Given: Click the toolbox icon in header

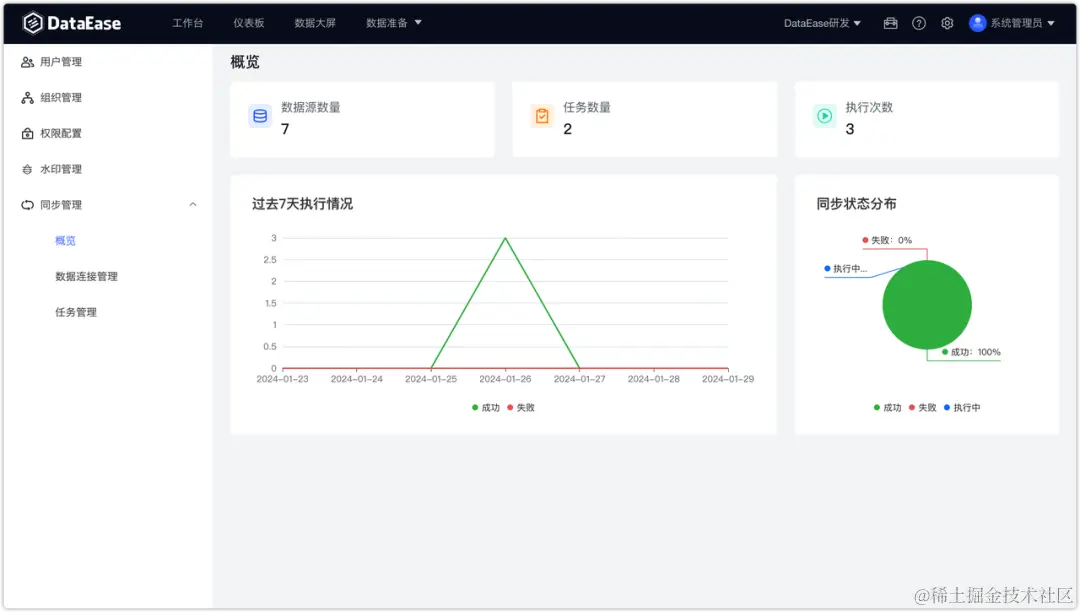Looking at the screenshot, I should click(891, 23).
